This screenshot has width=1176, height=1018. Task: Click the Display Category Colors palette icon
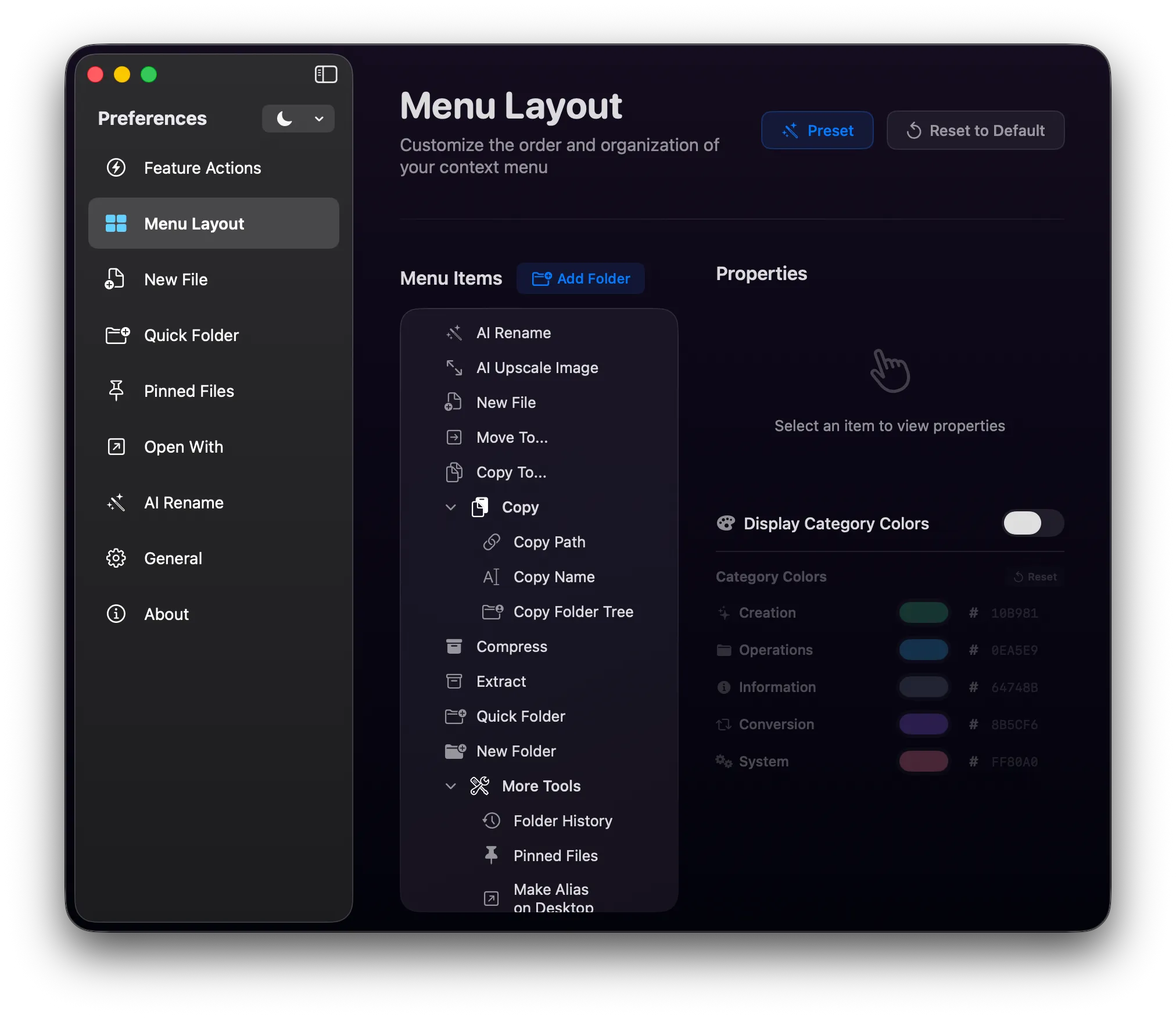point(726,524)
